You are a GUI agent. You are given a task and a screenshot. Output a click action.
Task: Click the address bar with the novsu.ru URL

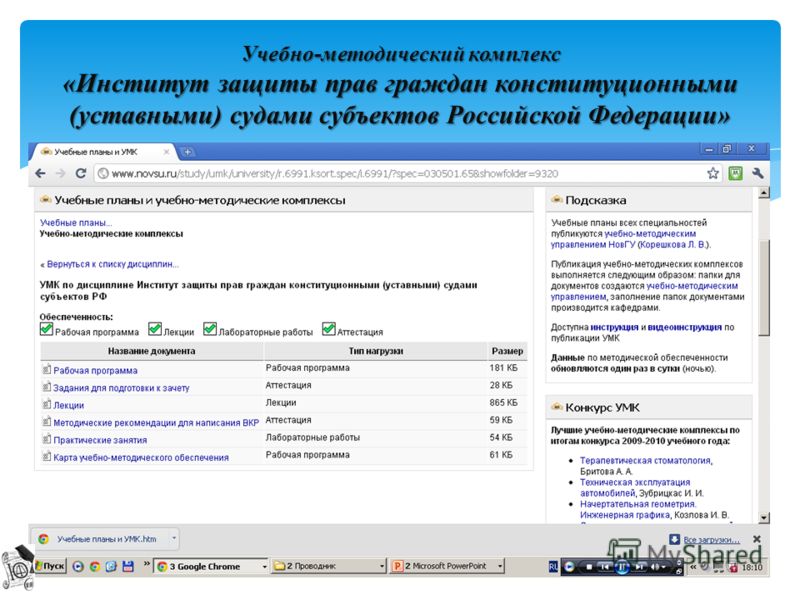401,173
